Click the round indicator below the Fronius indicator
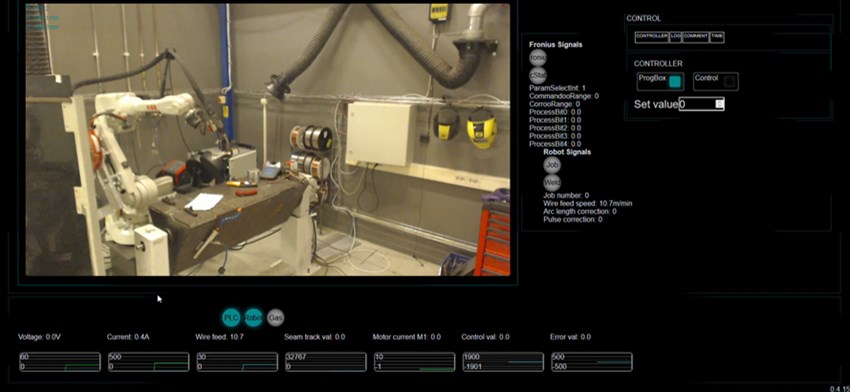 [538, 75]
